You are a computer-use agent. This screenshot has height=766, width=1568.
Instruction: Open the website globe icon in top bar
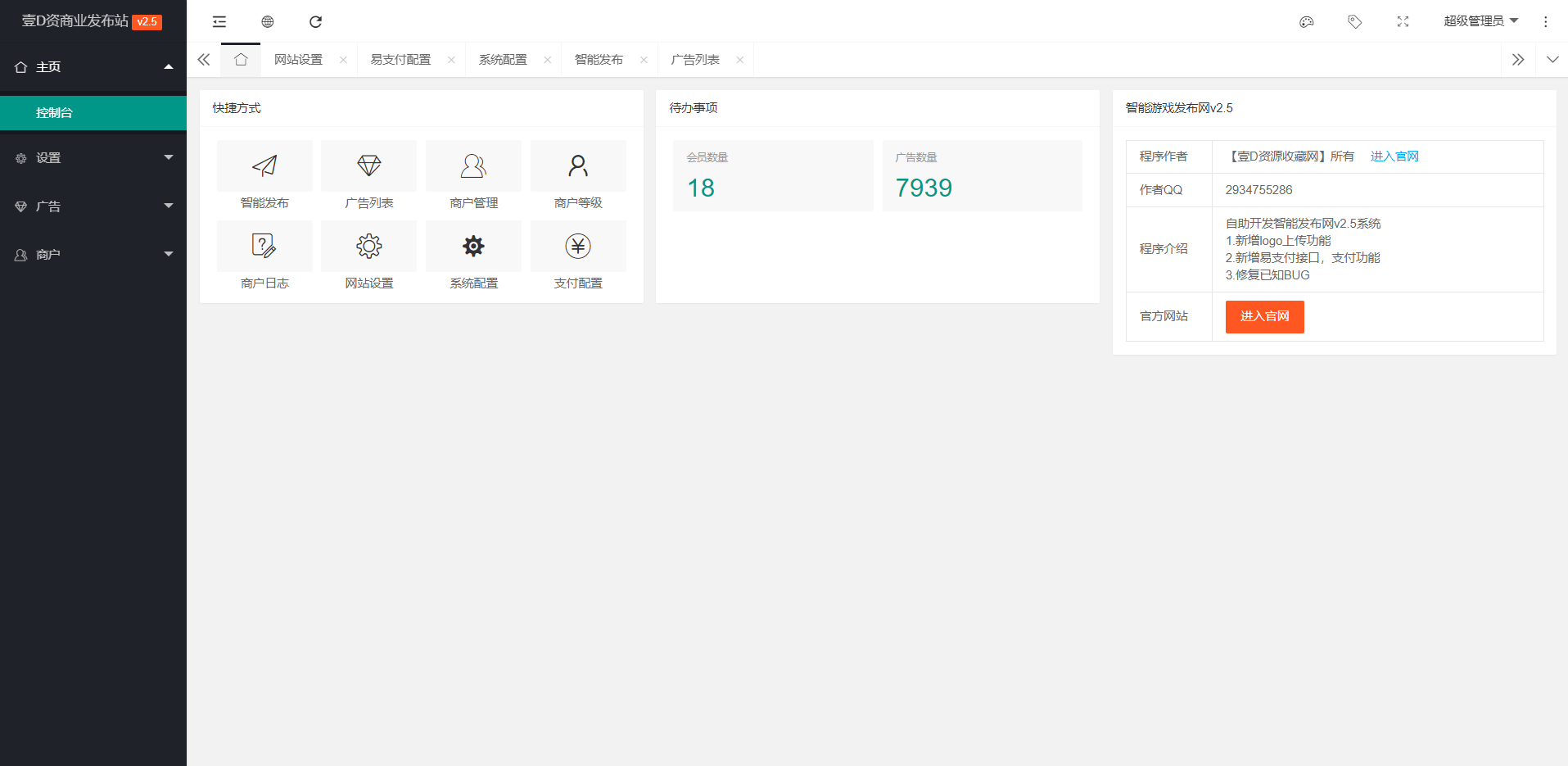[268, 21]
